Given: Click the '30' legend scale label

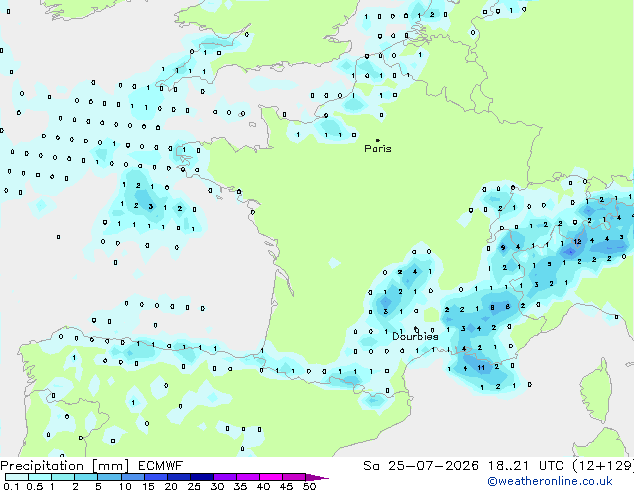Looking at the screenshot, I should pos(217,486).
